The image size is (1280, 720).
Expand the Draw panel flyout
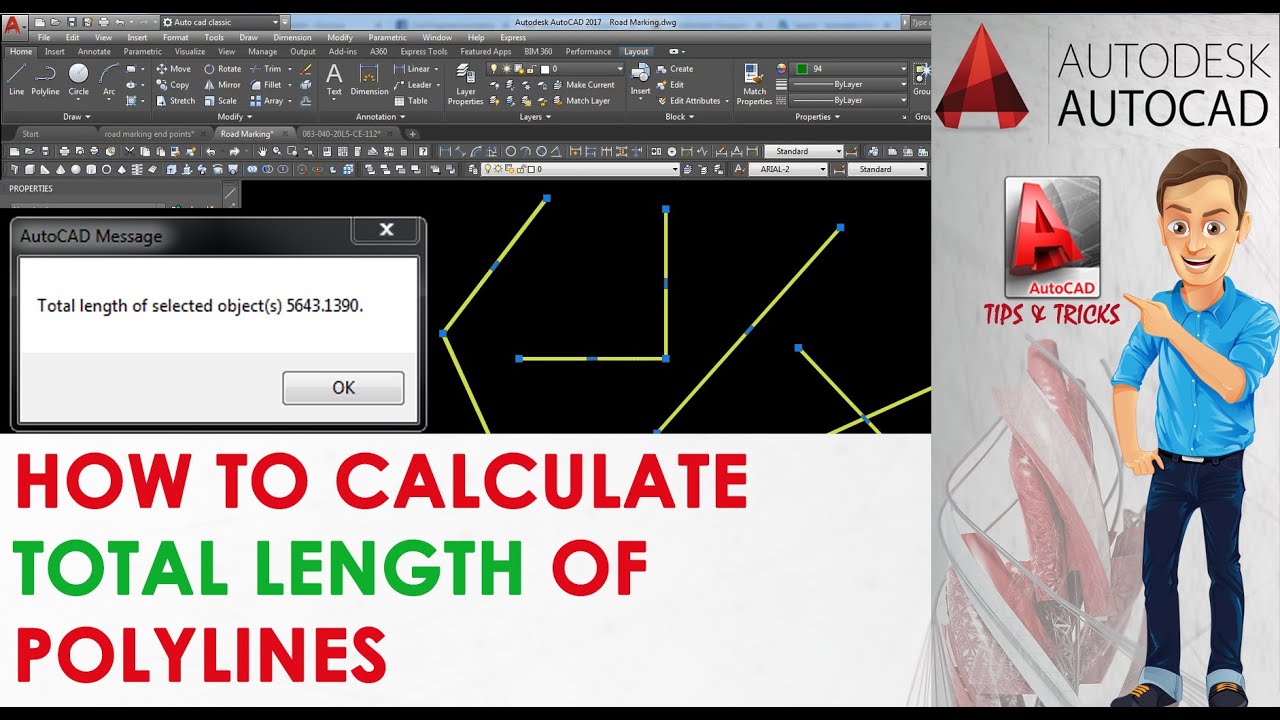75,117
